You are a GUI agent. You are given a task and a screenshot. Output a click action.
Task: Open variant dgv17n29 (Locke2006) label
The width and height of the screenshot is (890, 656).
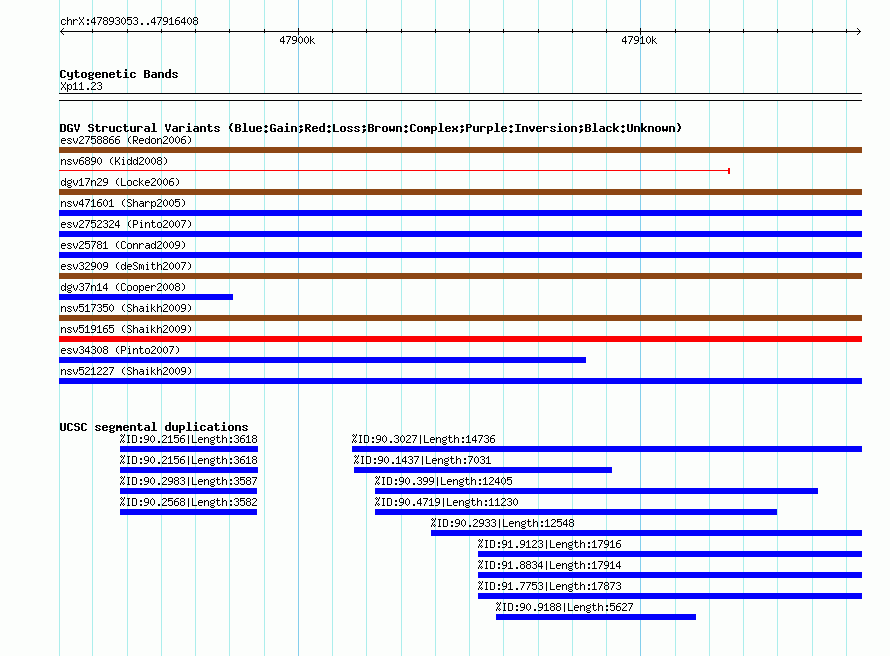coord(120,182)
